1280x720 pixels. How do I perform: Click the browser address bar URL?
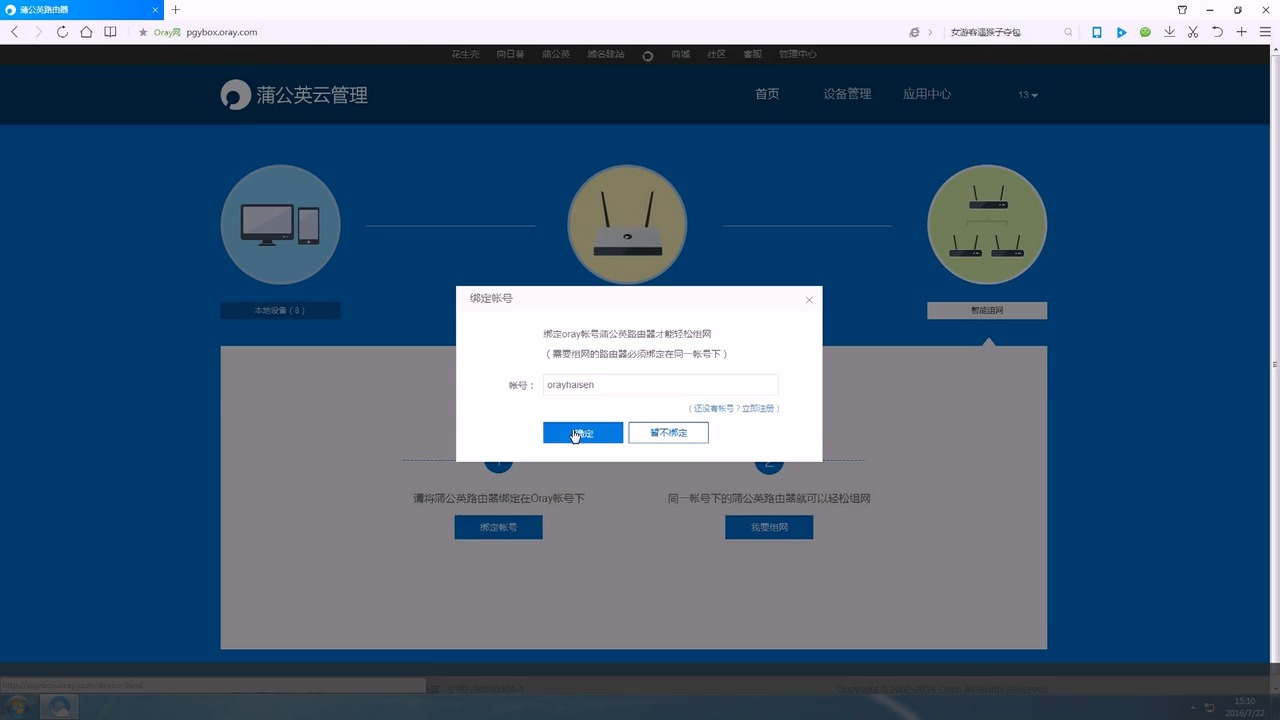pyautogui.click(x=222, y=32)
